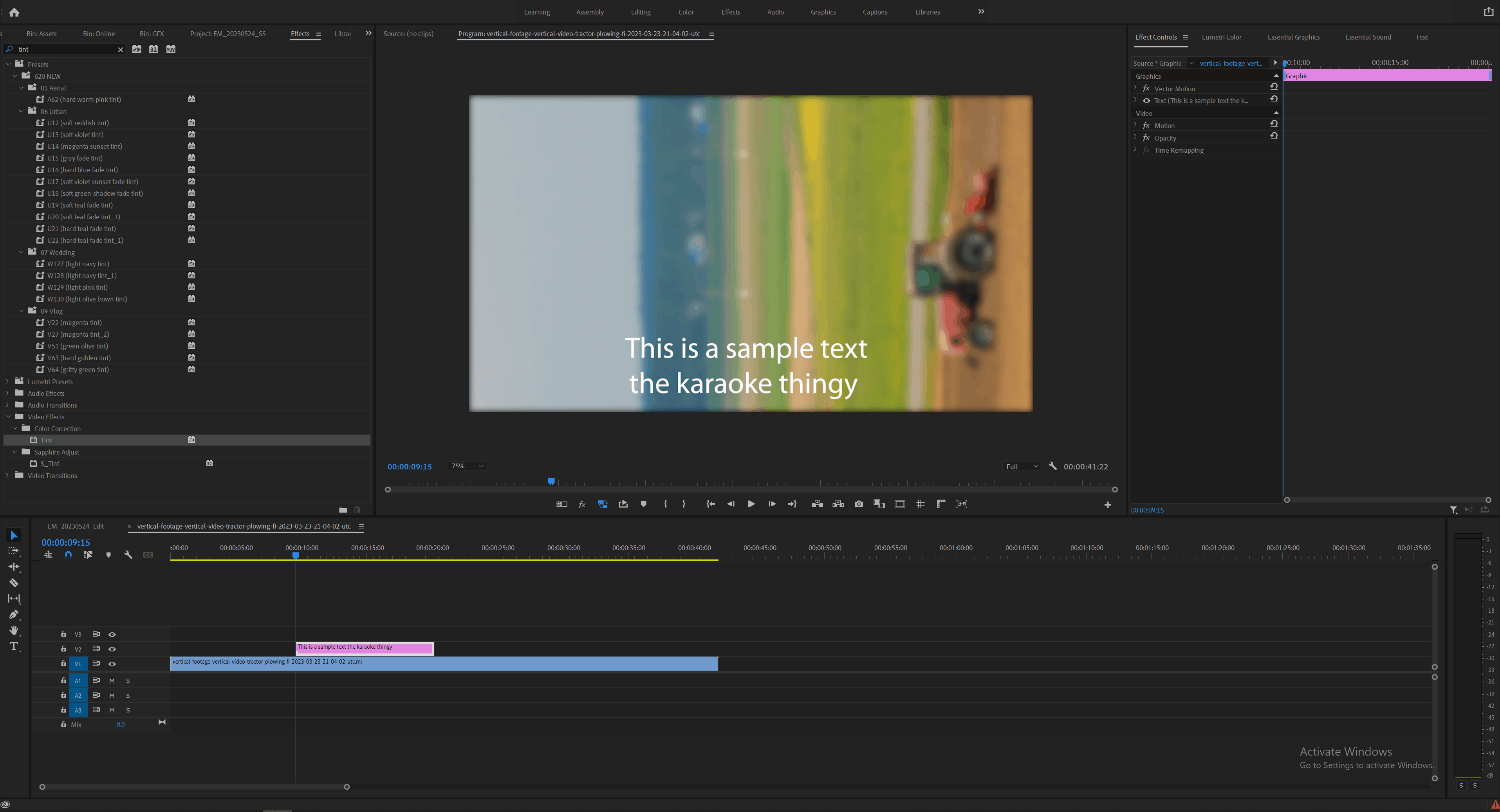Open the 75% zoom level dropdown
The image size is (1500, 812).
tap(467, 466)
